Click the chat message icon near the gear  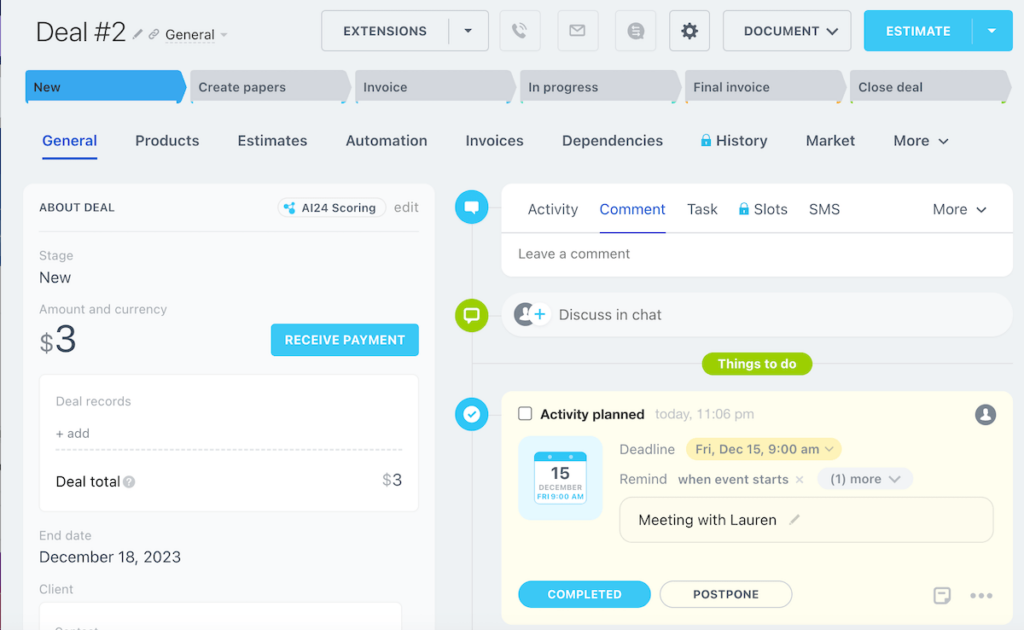click(633, 30)
